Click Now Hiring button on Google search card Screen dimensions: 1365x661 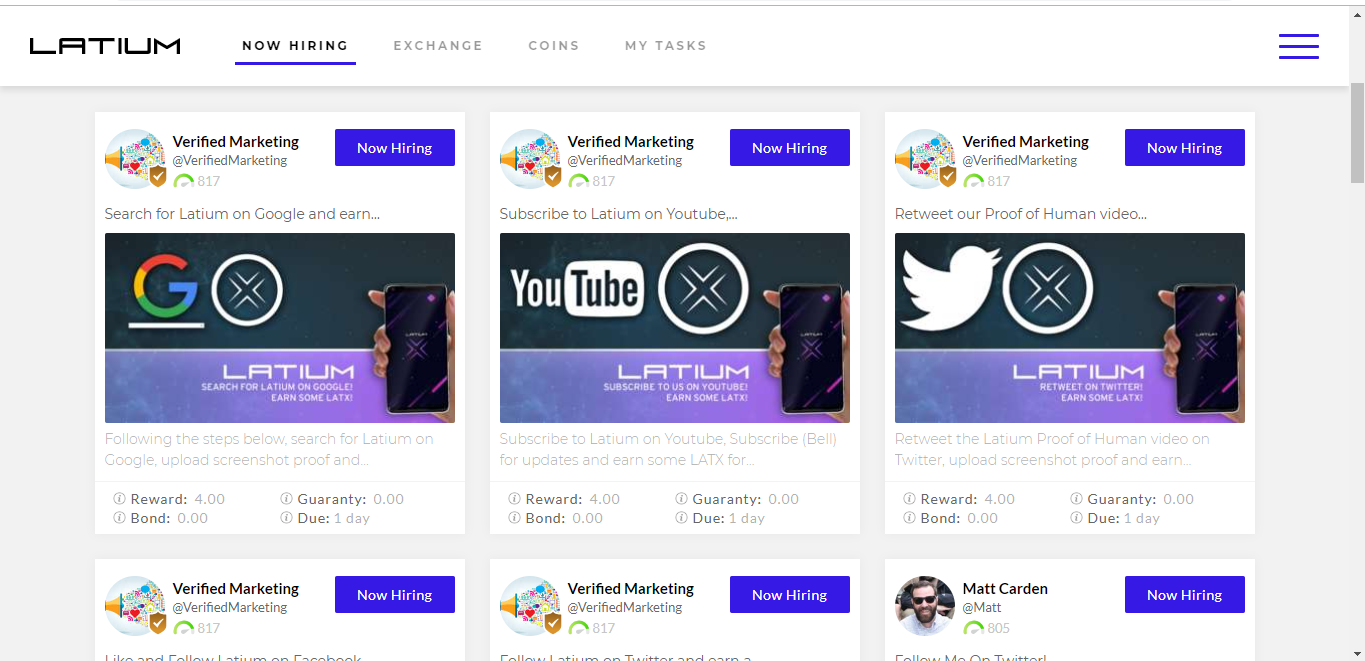(395, 148)
